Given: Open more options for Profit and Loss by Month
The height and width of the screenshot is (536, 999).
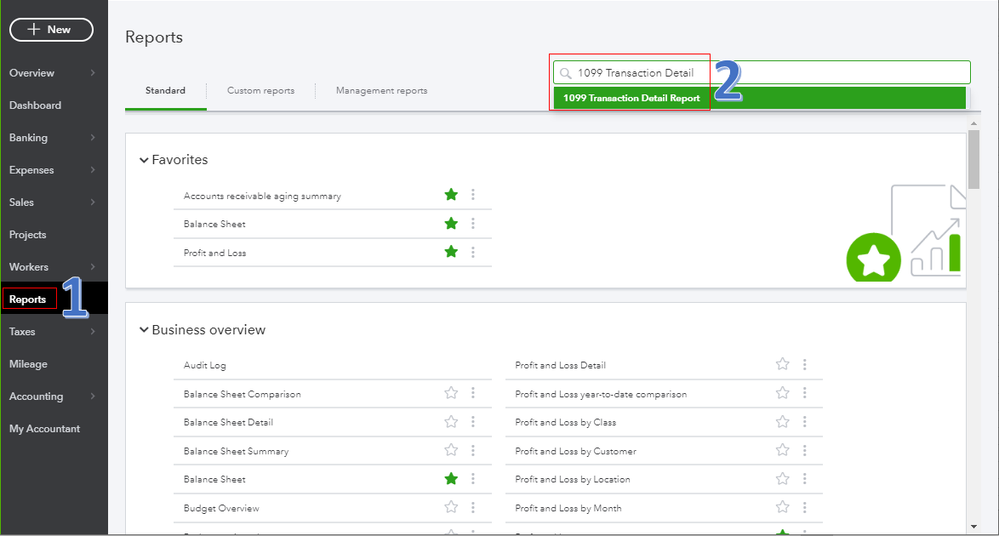Looking at the screenshot, I should pyautogui.click(x=804, y=508).
